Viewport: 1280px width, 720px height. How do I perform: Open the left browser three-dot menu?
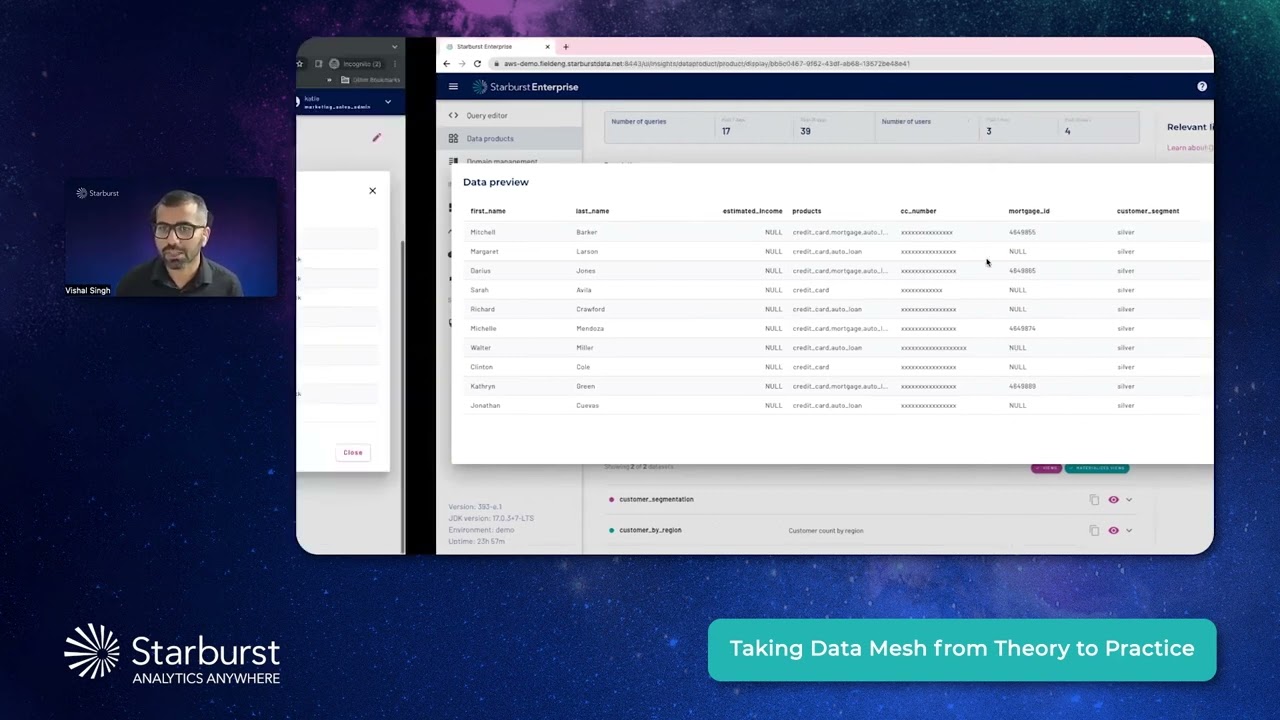coord(395,63)
